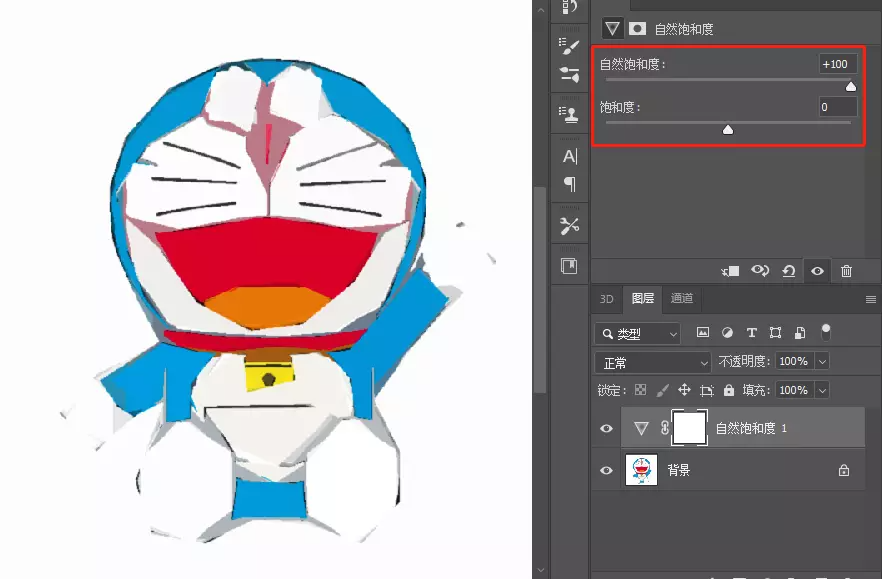
Task: Select the 背景 layer name
Action: (678, 470)
